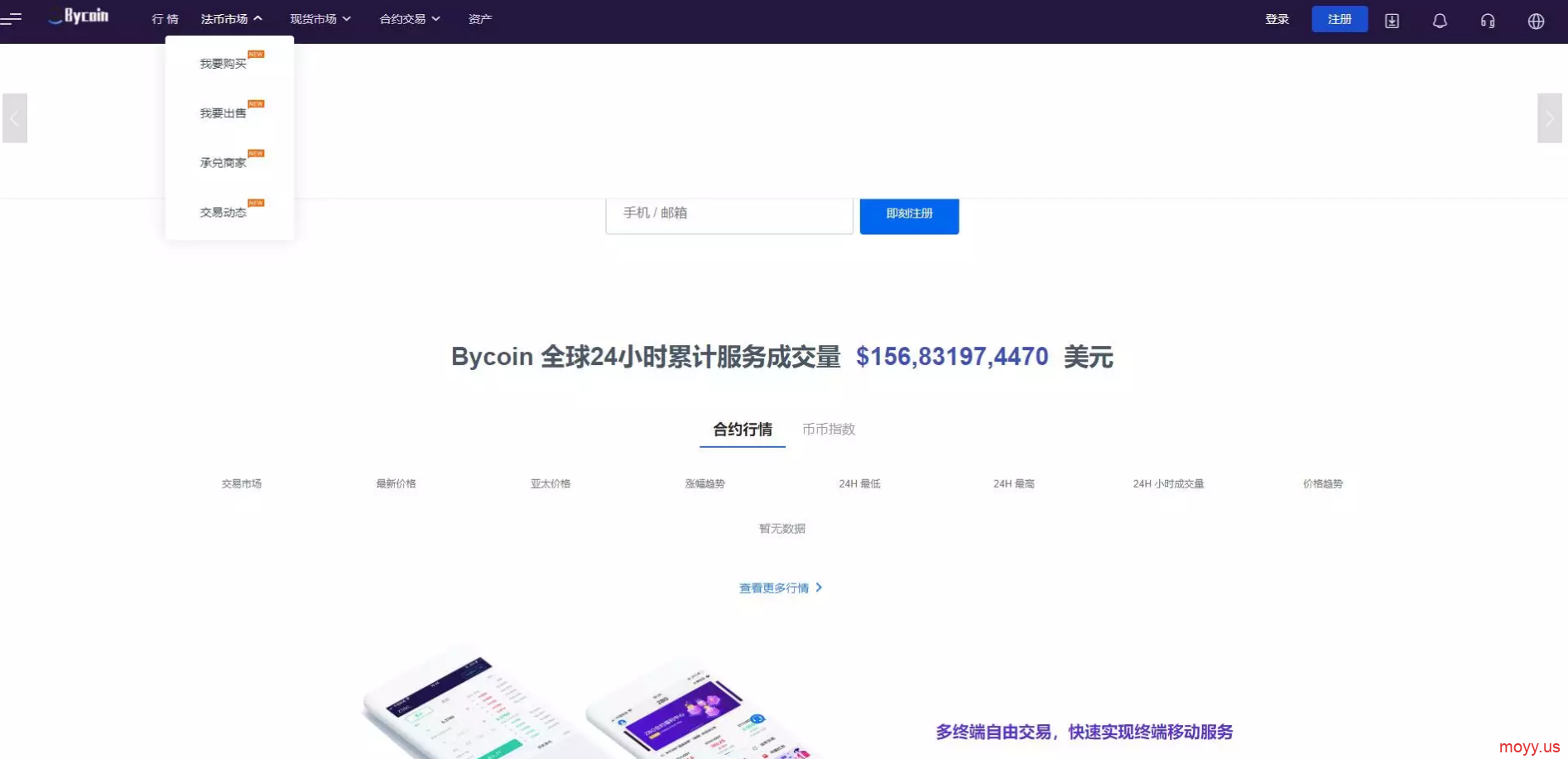Click the 最新价格 column header

(396, 483)
